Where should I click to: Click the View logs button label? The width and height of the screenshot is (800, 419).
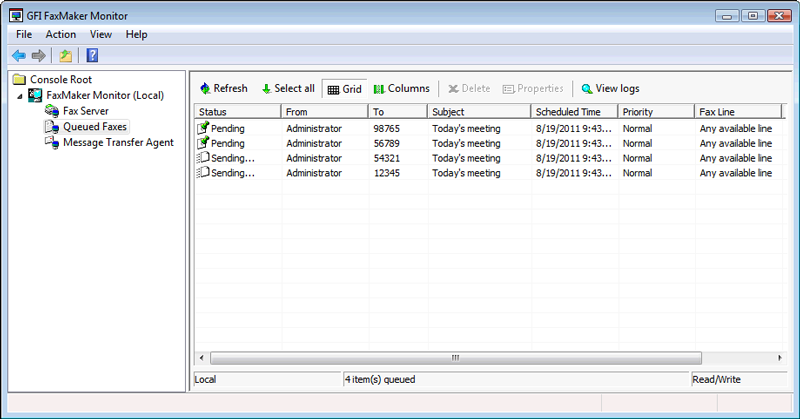point(617,88)
